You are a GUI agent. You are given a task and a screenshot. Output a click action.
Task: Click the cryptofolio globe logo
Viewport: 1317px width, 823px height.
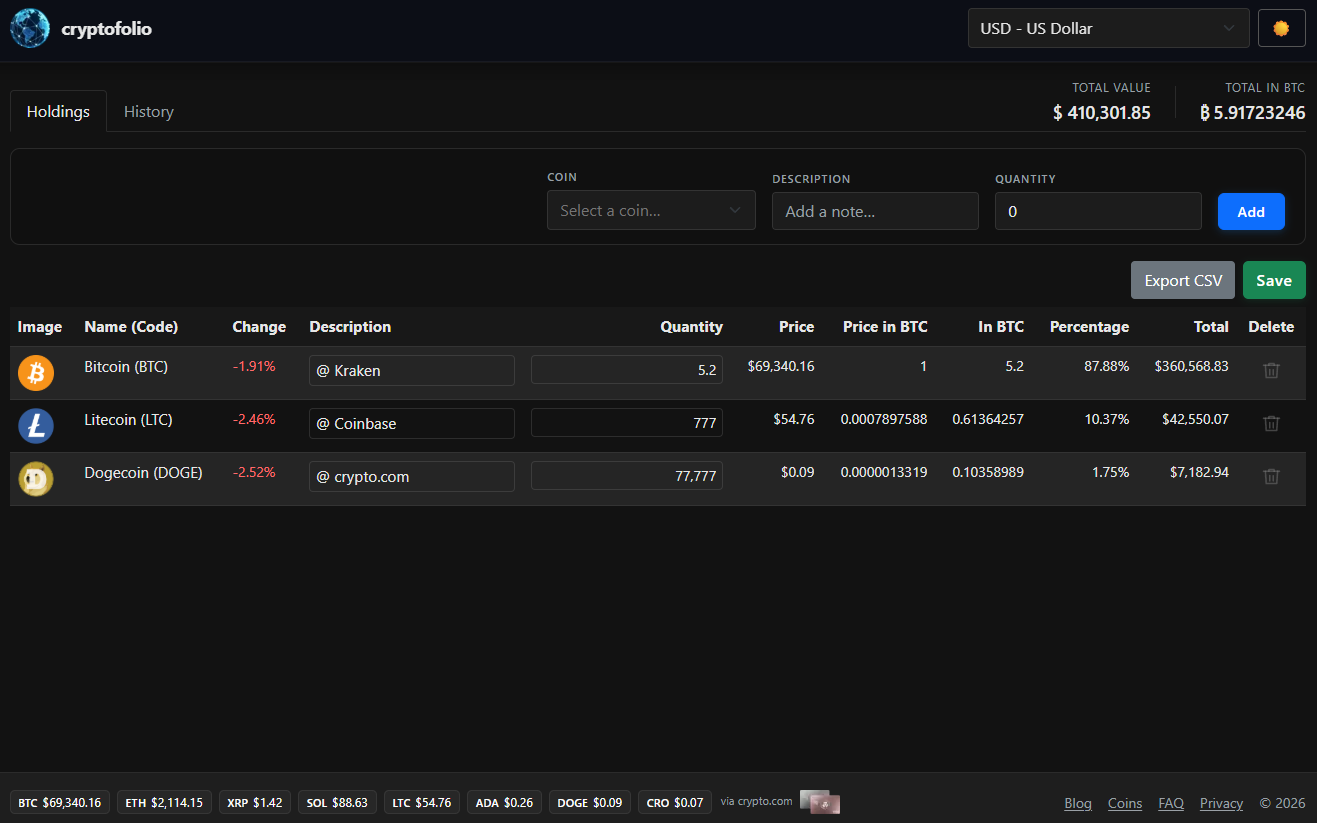click(x=29, y=27)
